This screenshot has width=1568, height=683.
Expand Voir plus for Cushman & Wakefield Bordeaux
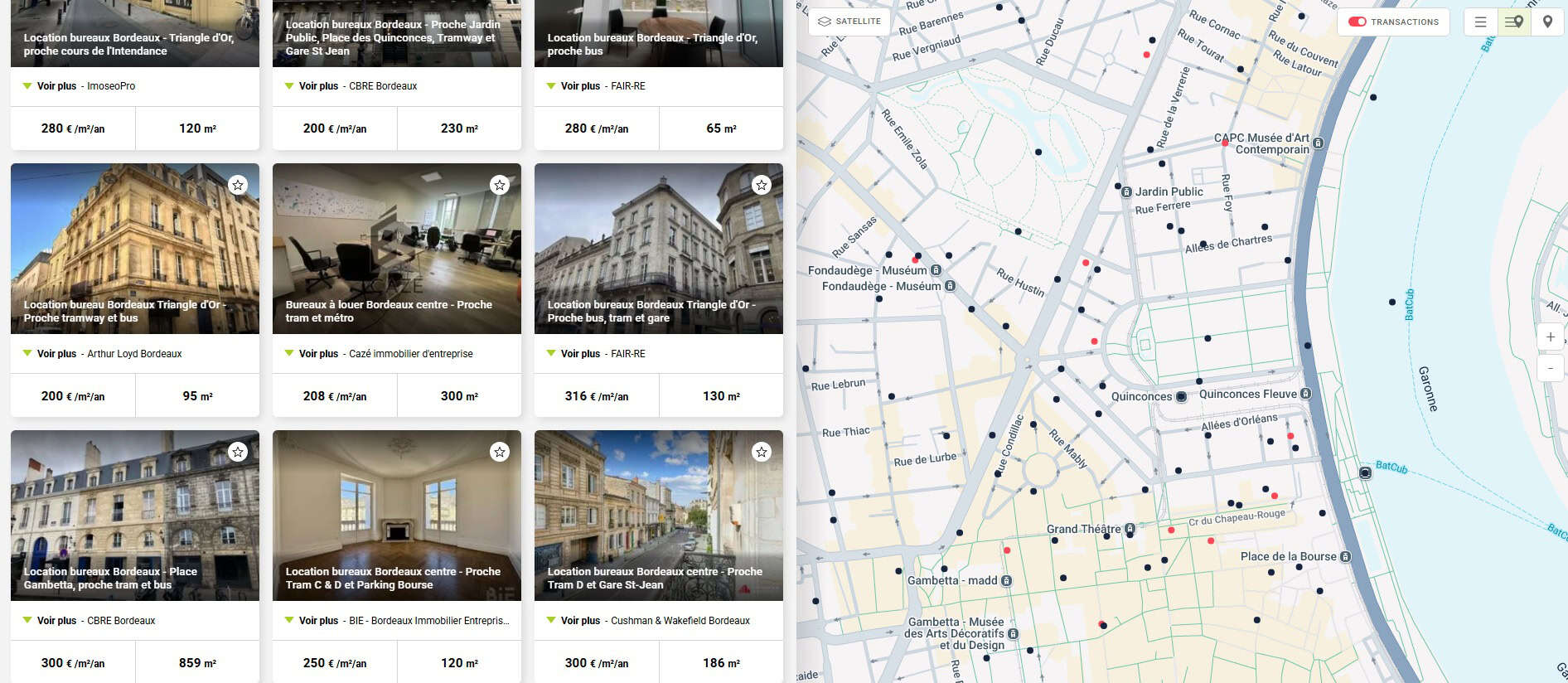pos(580,621)
